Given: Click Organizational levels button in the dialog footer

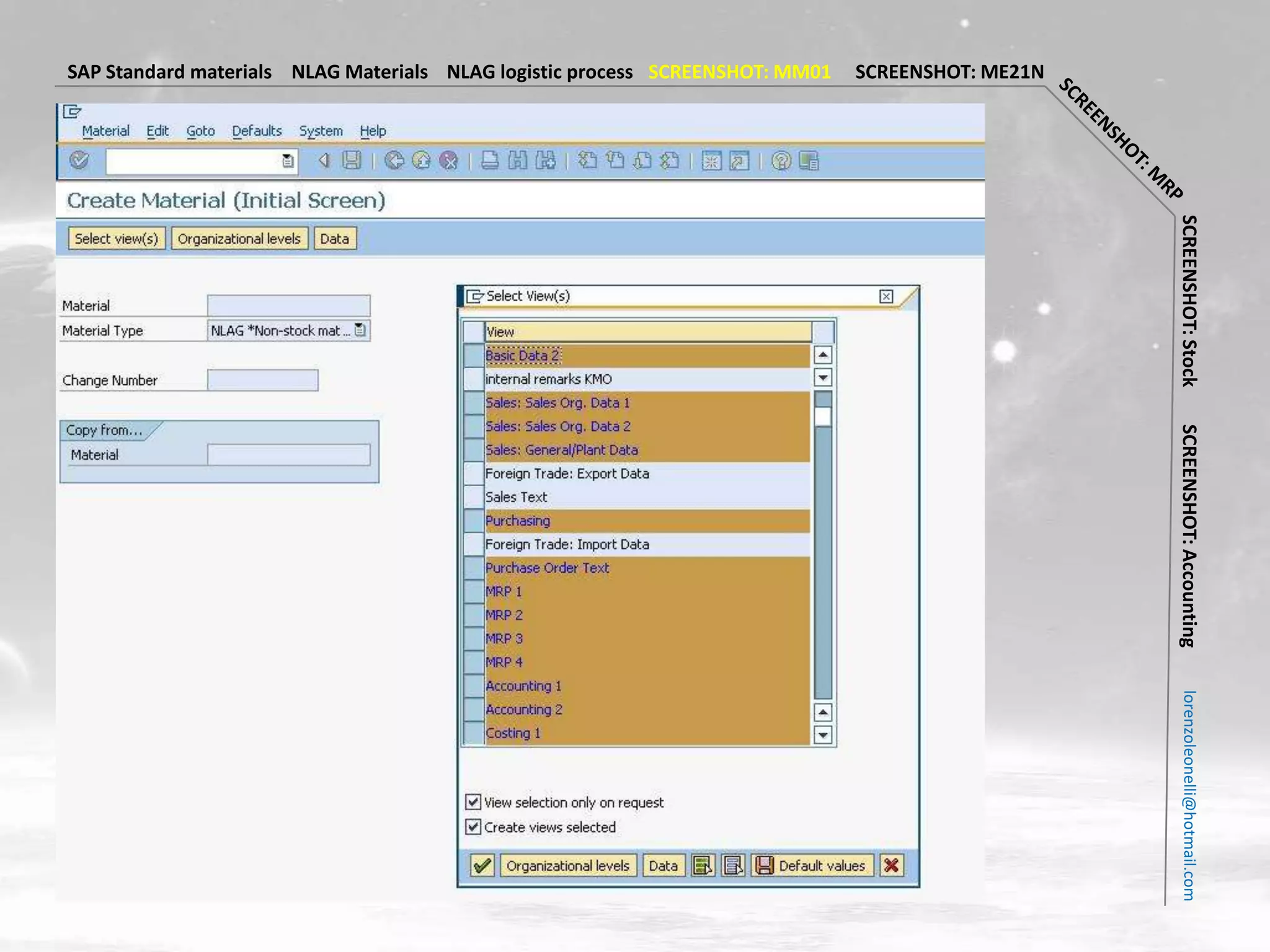Looking at the screenshot, I should click(568, 865).
